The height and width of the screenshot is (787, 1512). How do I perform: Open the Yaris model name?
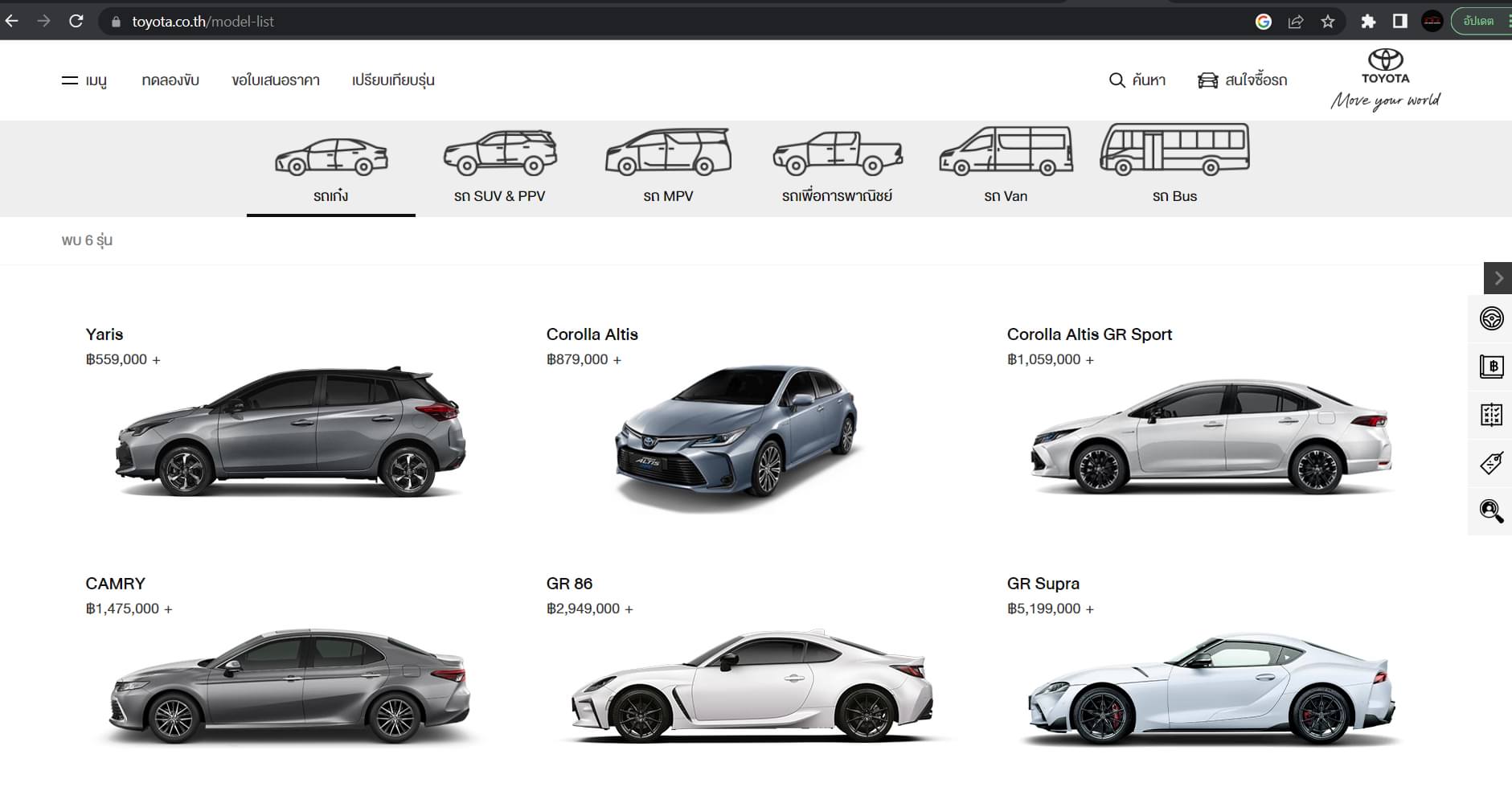coord(104,334)
